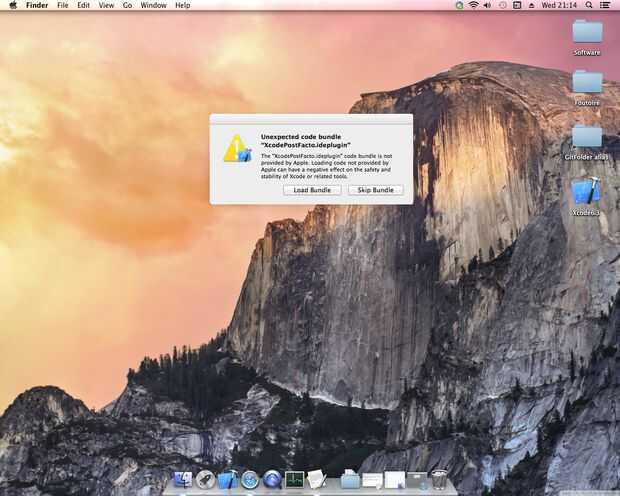Screen dimensions: 620x496
Task: Open the View menu
Action: (106, 5)
